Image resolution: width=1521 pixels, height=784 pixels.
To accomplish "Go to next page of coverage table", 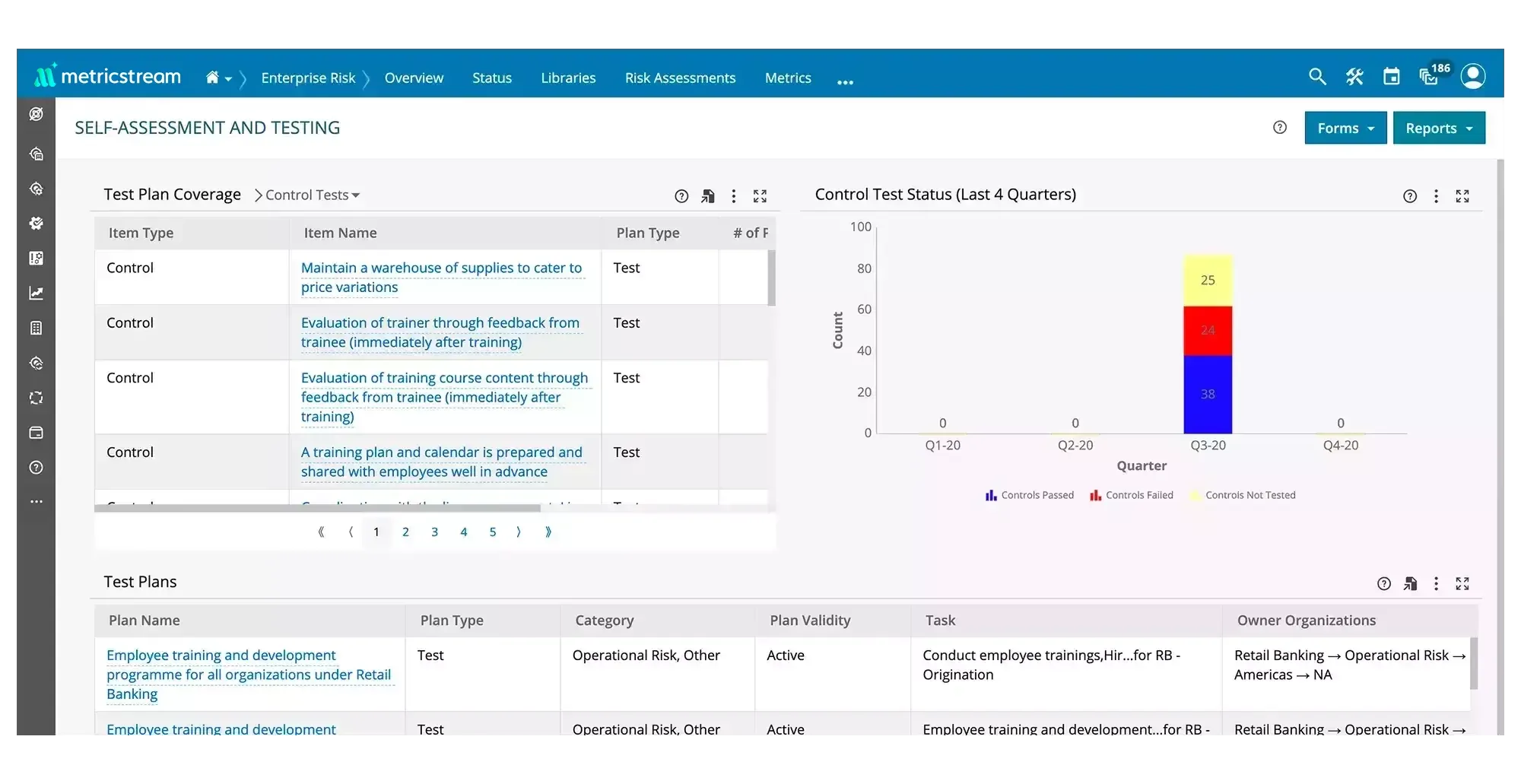I will point(519,532).
